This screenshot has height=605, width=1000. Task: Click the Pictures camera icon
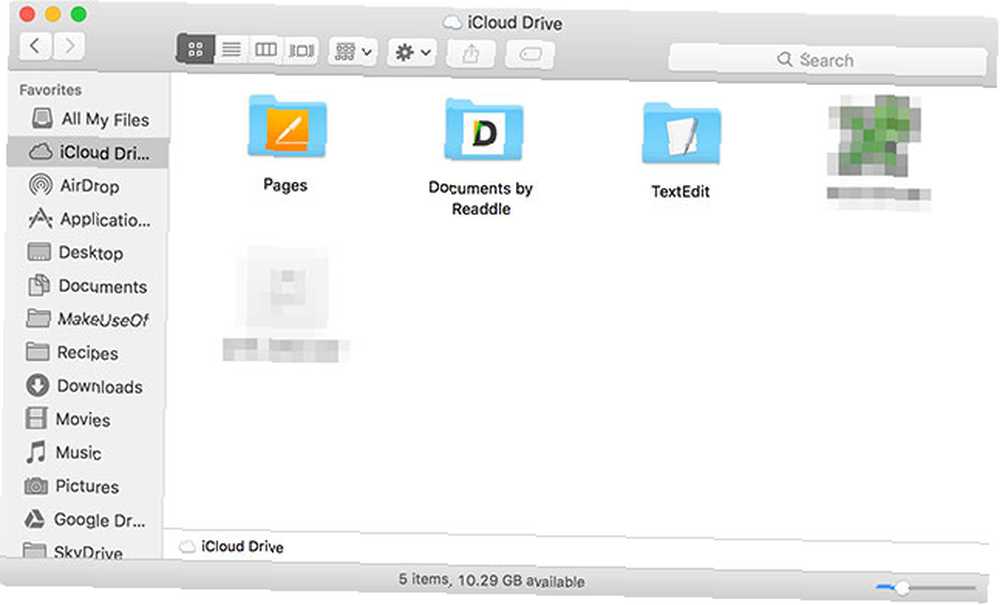pyautogui.click(x=36, y=486)
